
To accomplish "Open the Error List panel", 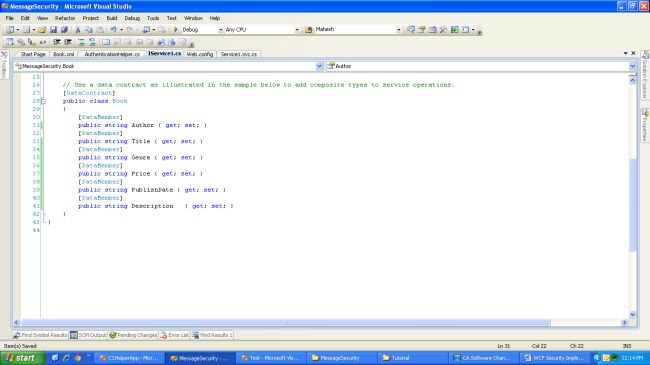I will click(x=175, y=335).
